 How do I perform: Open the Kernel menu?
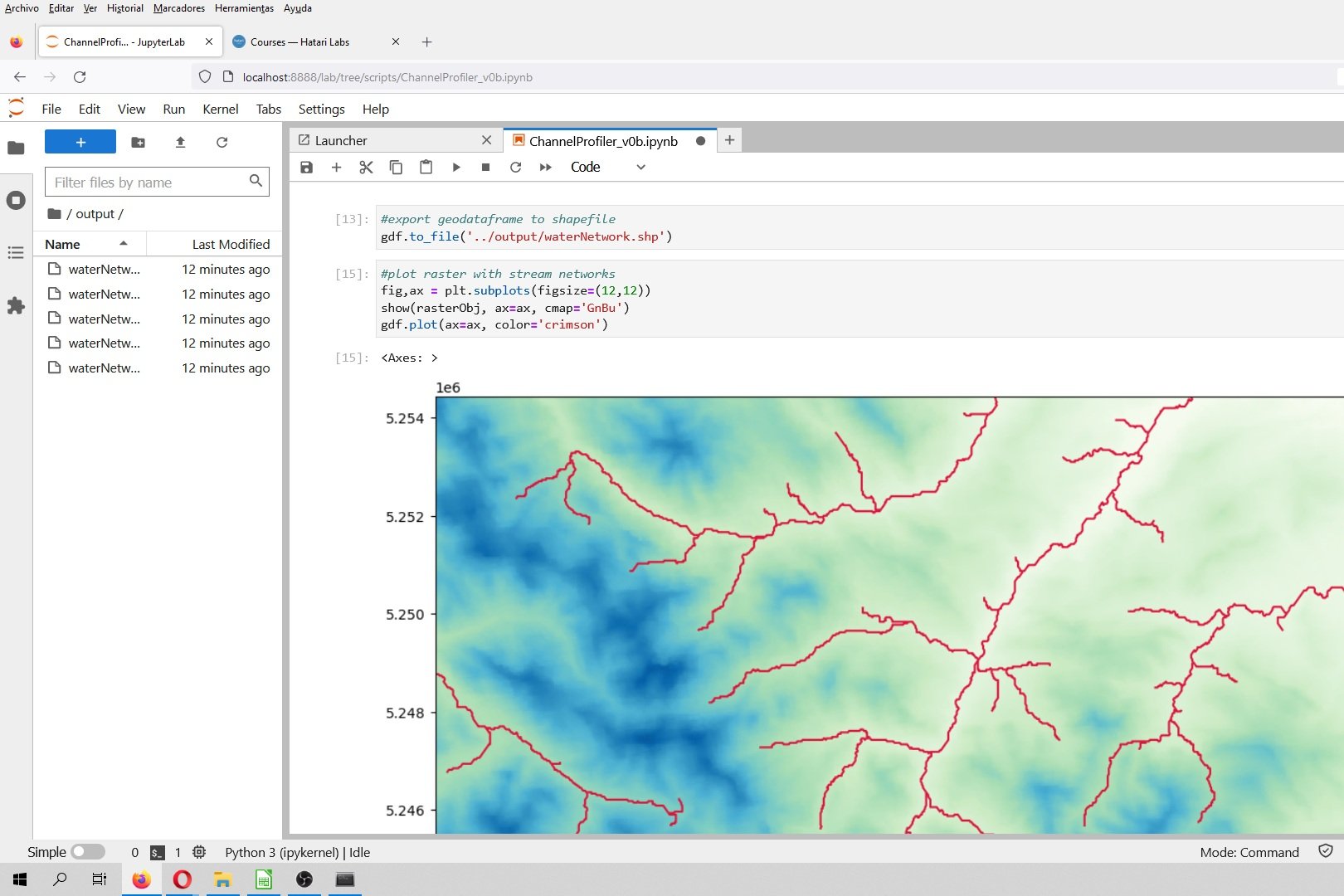[220, 109]
